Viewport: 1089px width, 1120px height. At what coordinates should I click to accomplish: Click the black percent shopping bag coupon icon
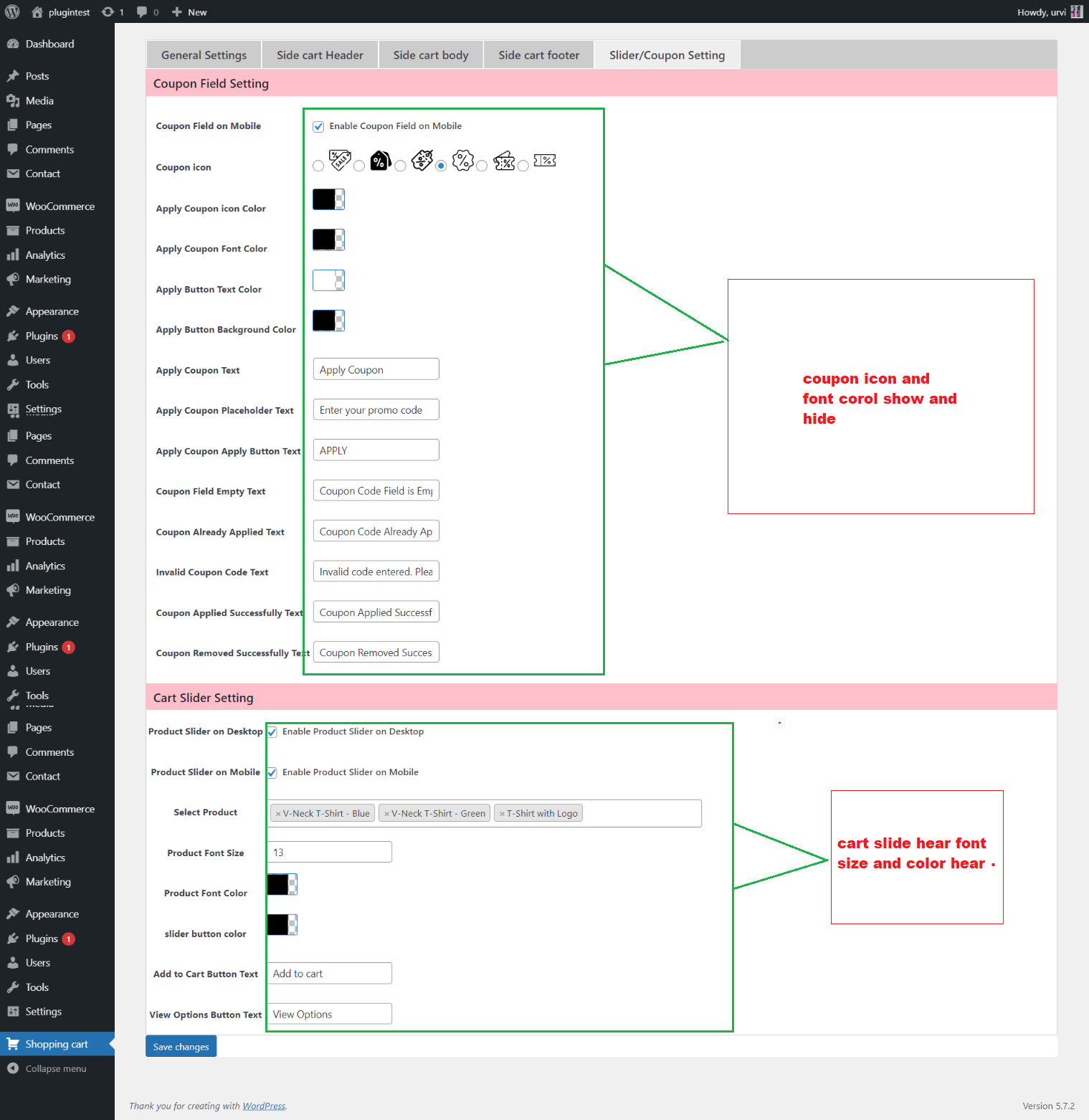pyautogui.click(x=381, y=161)
